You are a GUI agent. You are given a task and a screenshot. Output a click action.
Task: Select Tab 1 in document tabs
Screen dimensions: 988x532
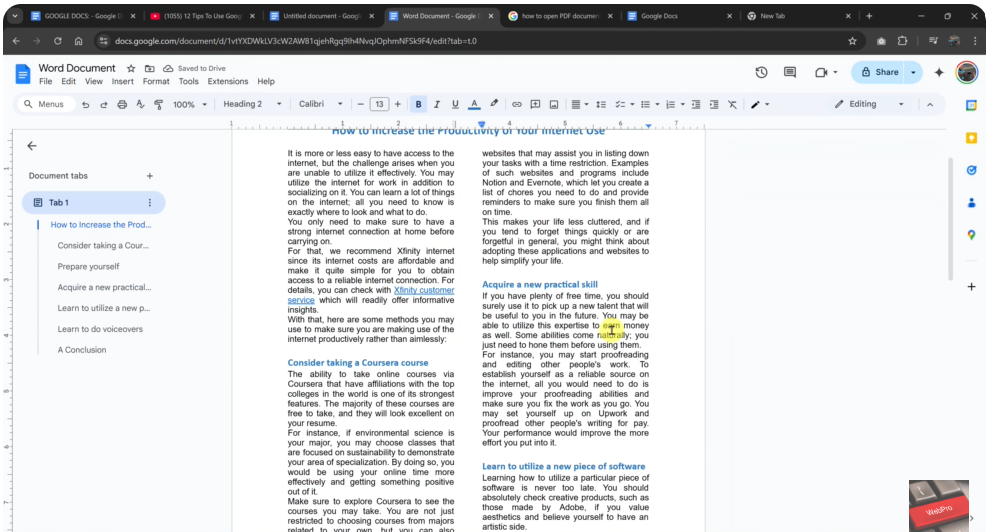93,202
